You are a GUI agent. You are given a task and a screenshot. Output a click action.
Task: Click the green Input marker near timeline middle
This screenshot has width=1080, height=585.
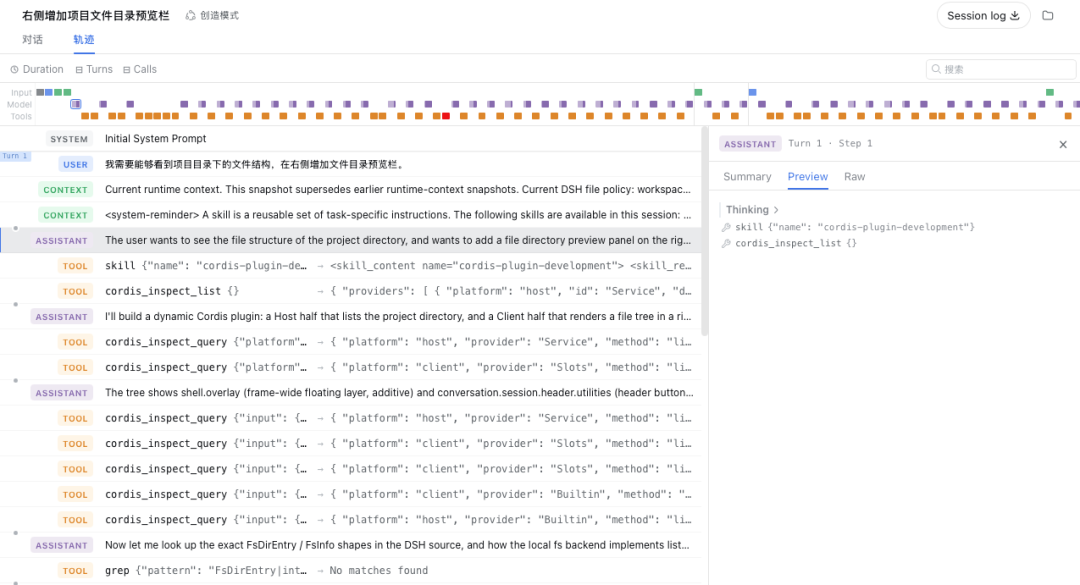click(x=698, y=92)
